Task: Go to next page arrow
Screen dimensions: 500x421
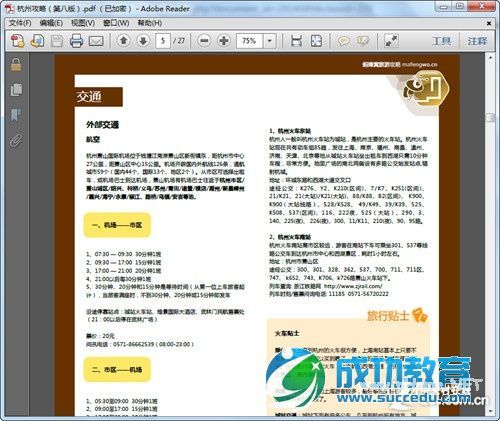Action: [143, 41]
